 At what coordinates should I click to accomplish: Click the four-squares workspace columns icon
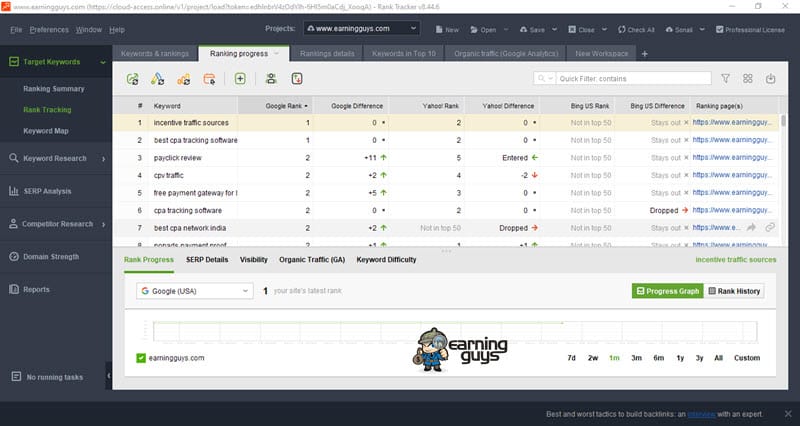(x=747, y=78)
